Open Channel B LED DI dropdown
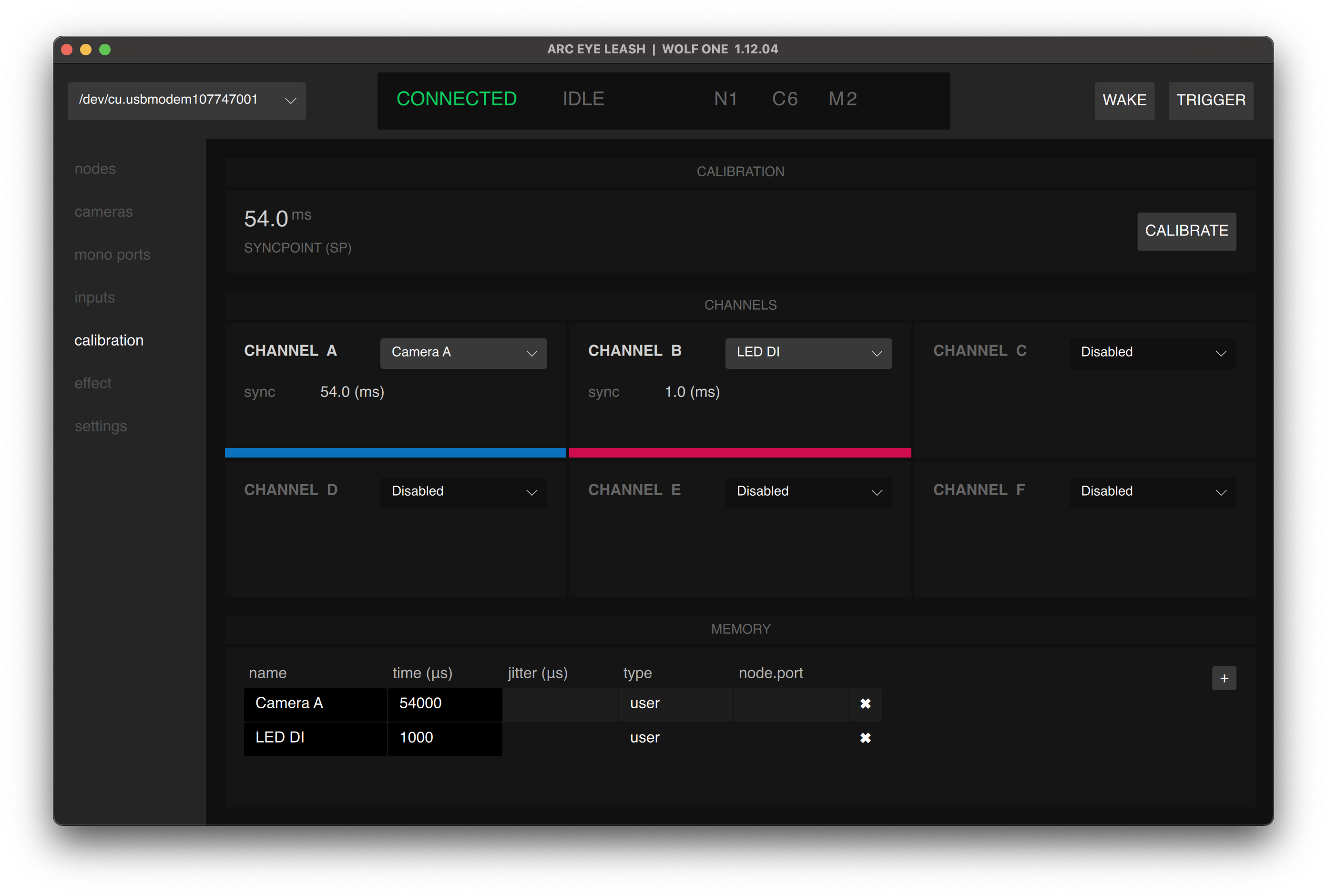The height and width of the screenshot is (896, 1327). click(808, 353)
